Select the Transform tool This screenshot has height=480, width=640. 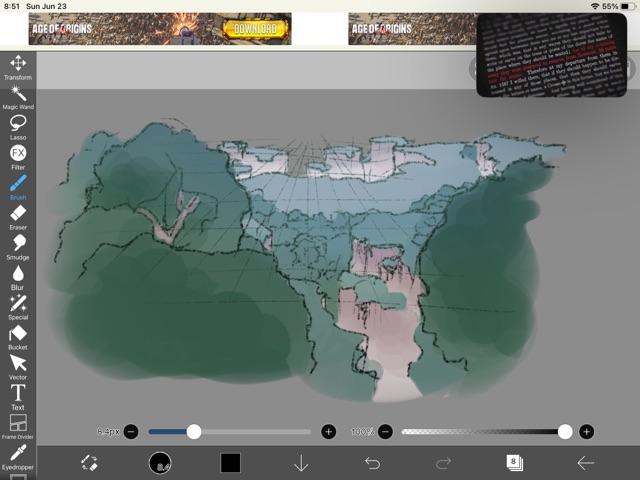pyautogui.click(x=18, y=67)
